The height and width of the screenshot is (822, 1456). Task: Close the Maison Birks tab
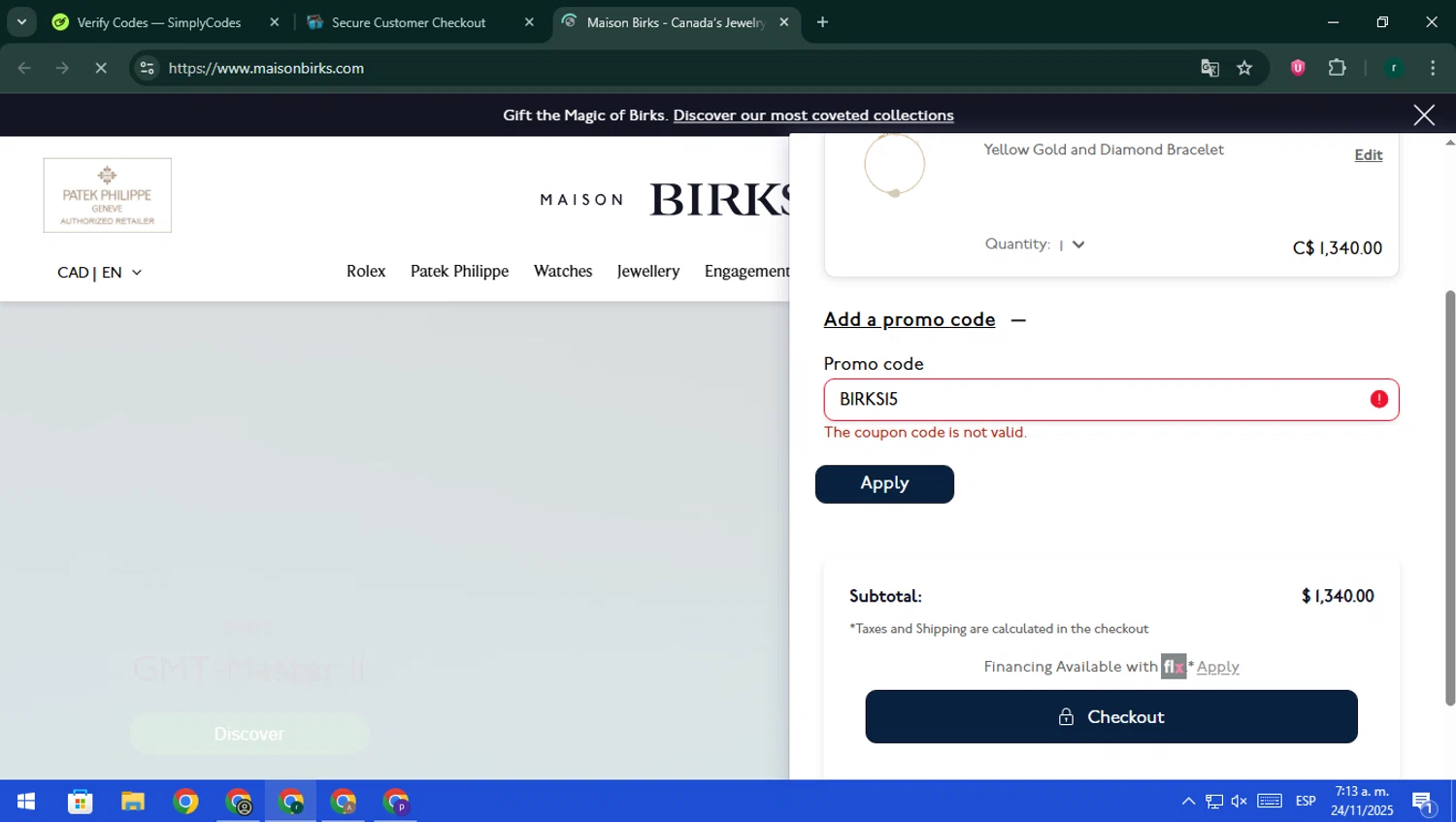point(784,22)
